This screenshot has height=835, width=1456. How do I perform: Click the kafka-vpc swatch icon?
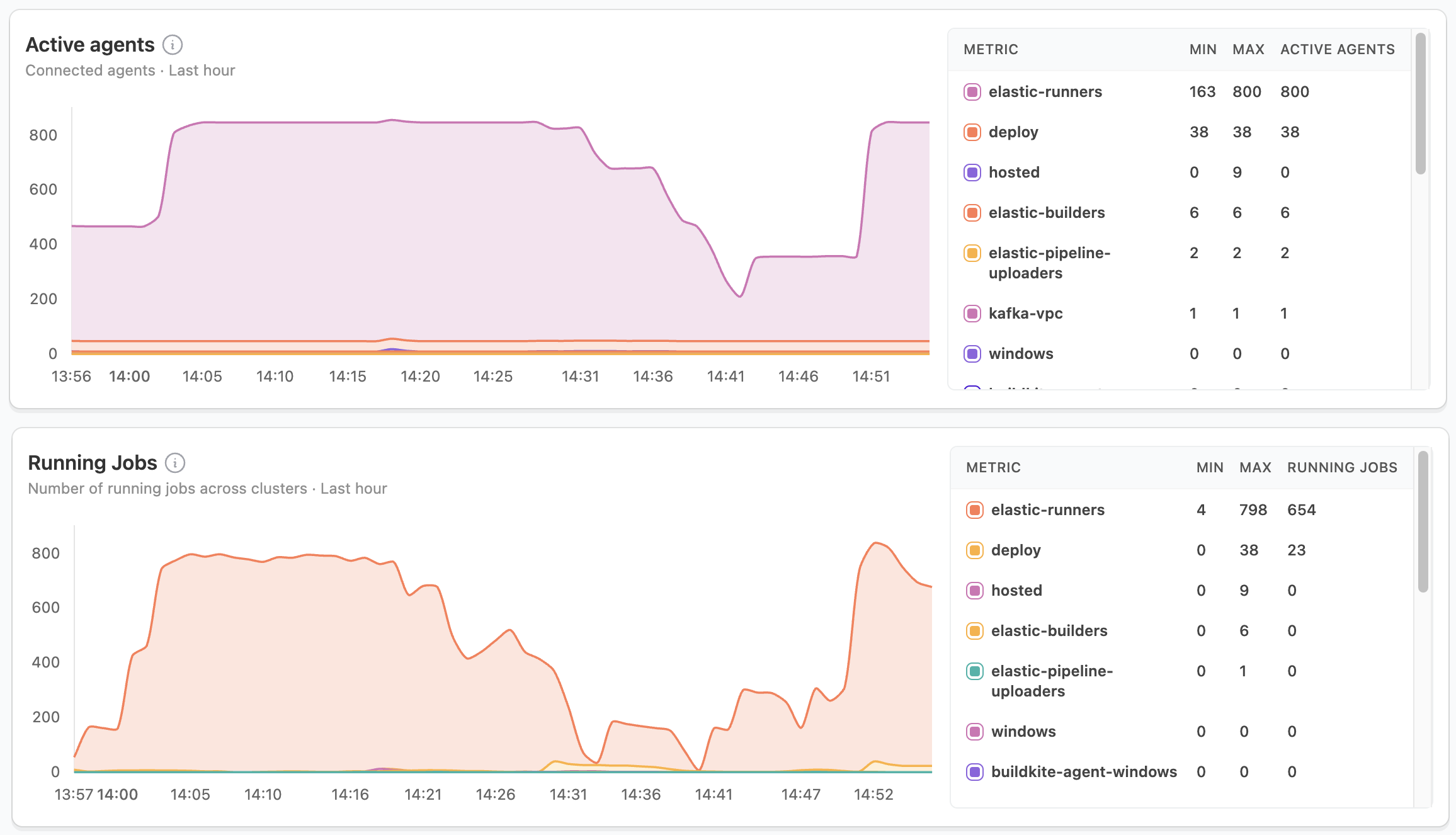[x=972, y=313]
